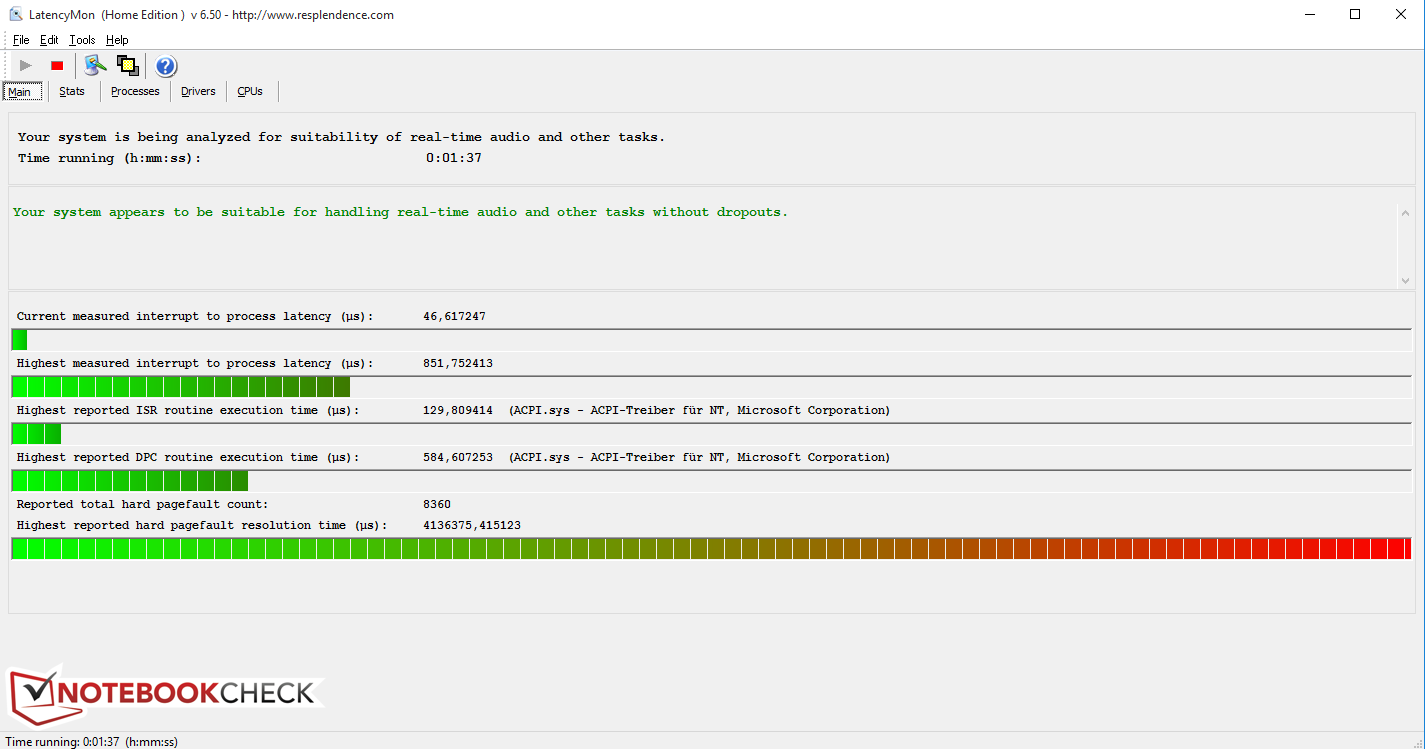1425x749 pixels.
Task: Click pagefault resolution value 4136375,415123
Action: pyautogui.click(x=472, y=525)
